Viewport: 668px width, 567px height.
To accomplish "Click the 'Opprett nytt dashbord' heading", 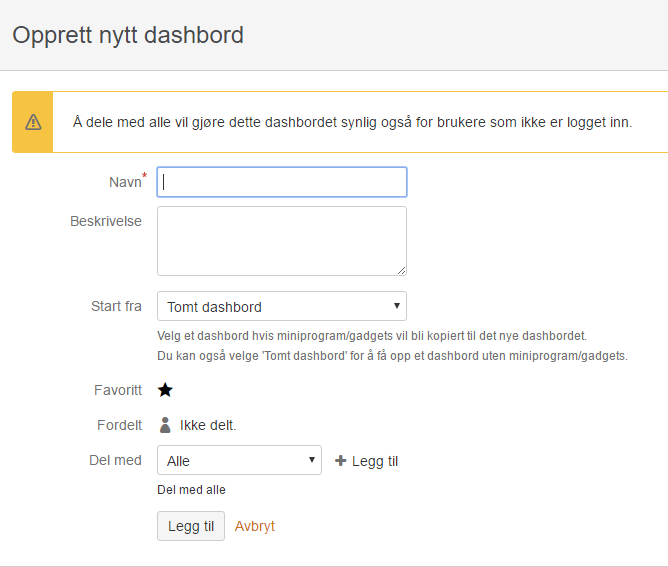I will 128,35.
